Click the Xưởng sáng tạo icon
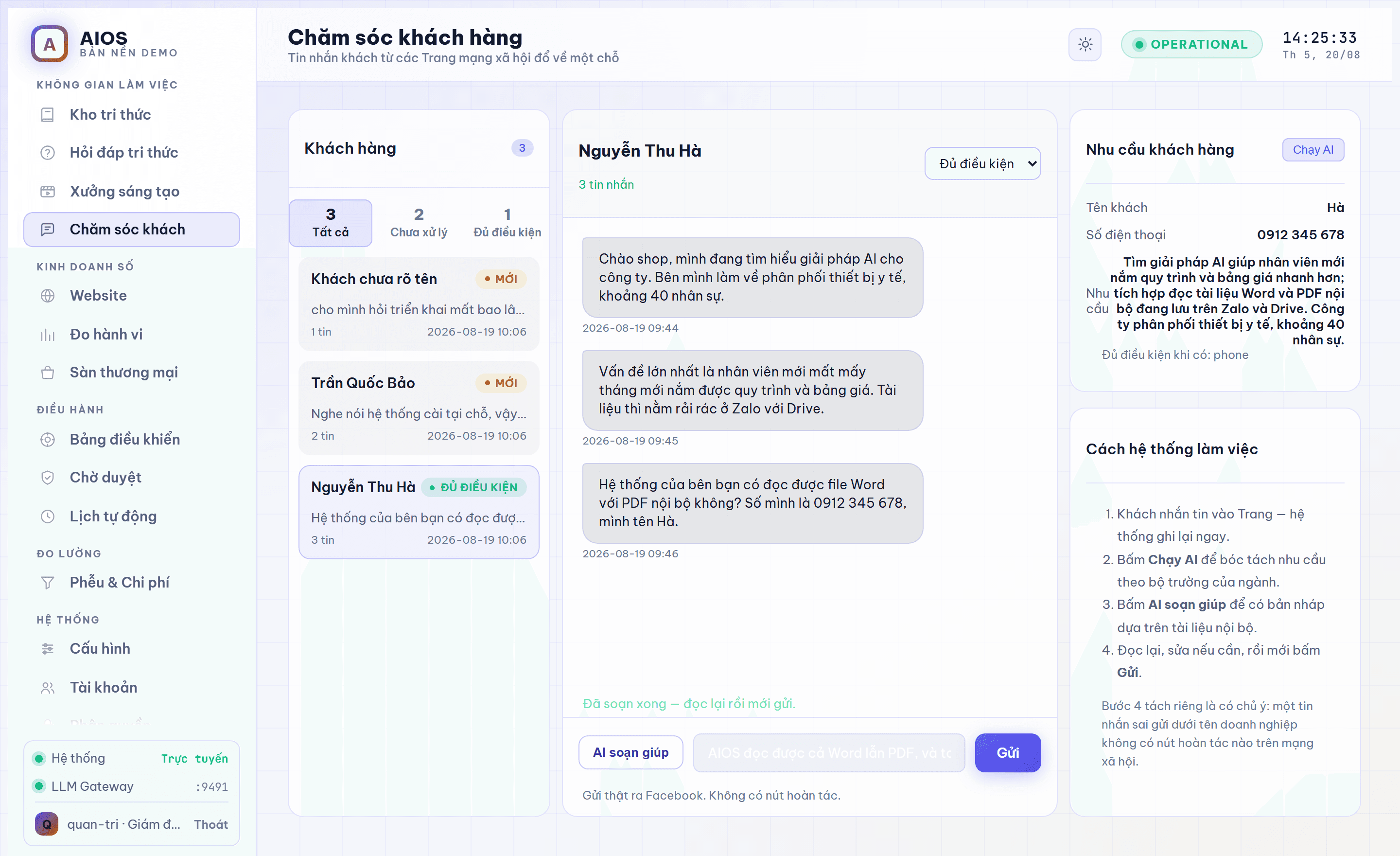This screenshot has height=856, width=1400. coord(48,192)
